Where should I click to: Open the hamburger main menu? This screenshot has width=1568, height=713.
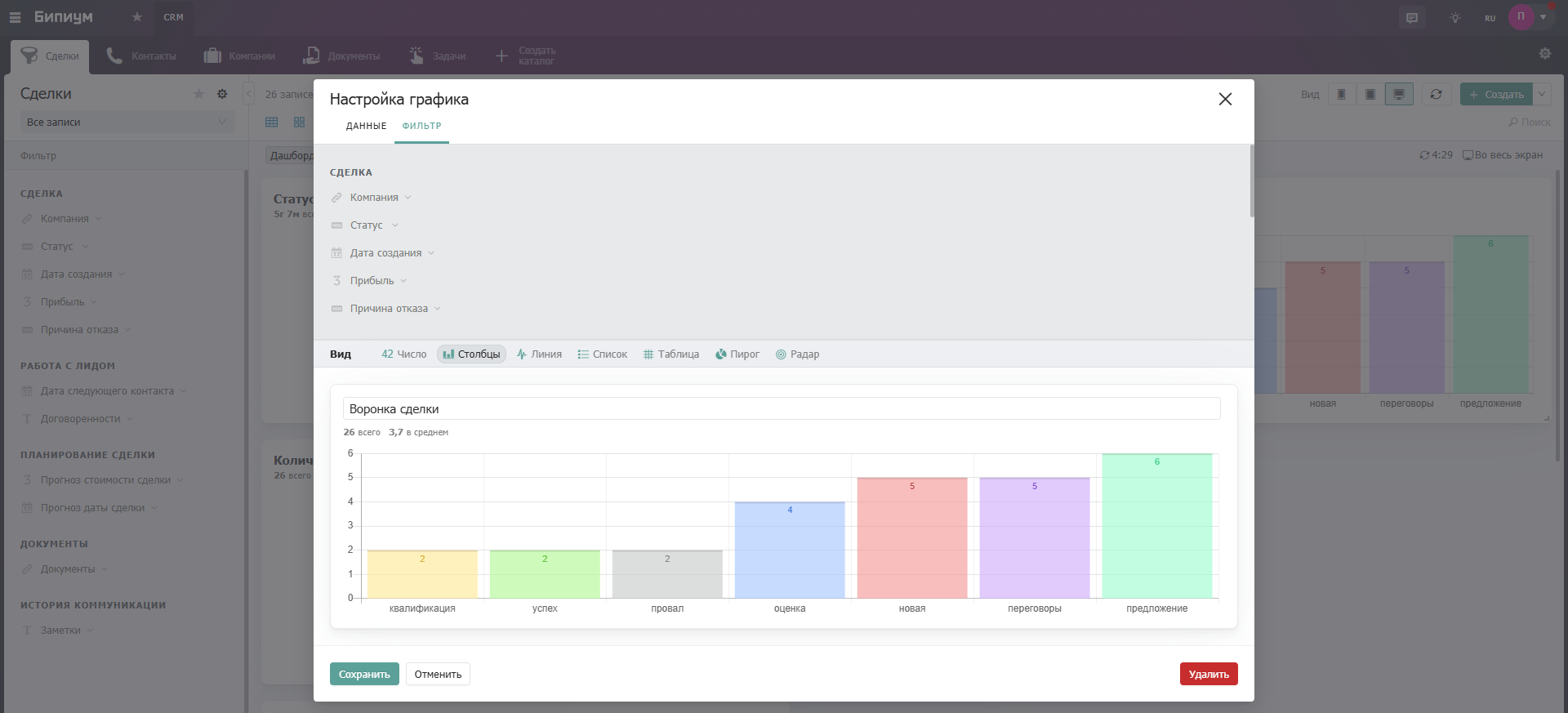point(15,17)
